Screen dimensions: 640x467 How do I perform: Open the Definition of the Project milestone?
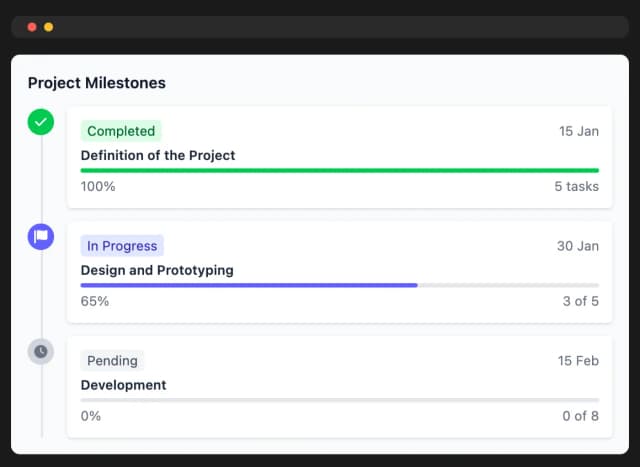pos(158,155)
